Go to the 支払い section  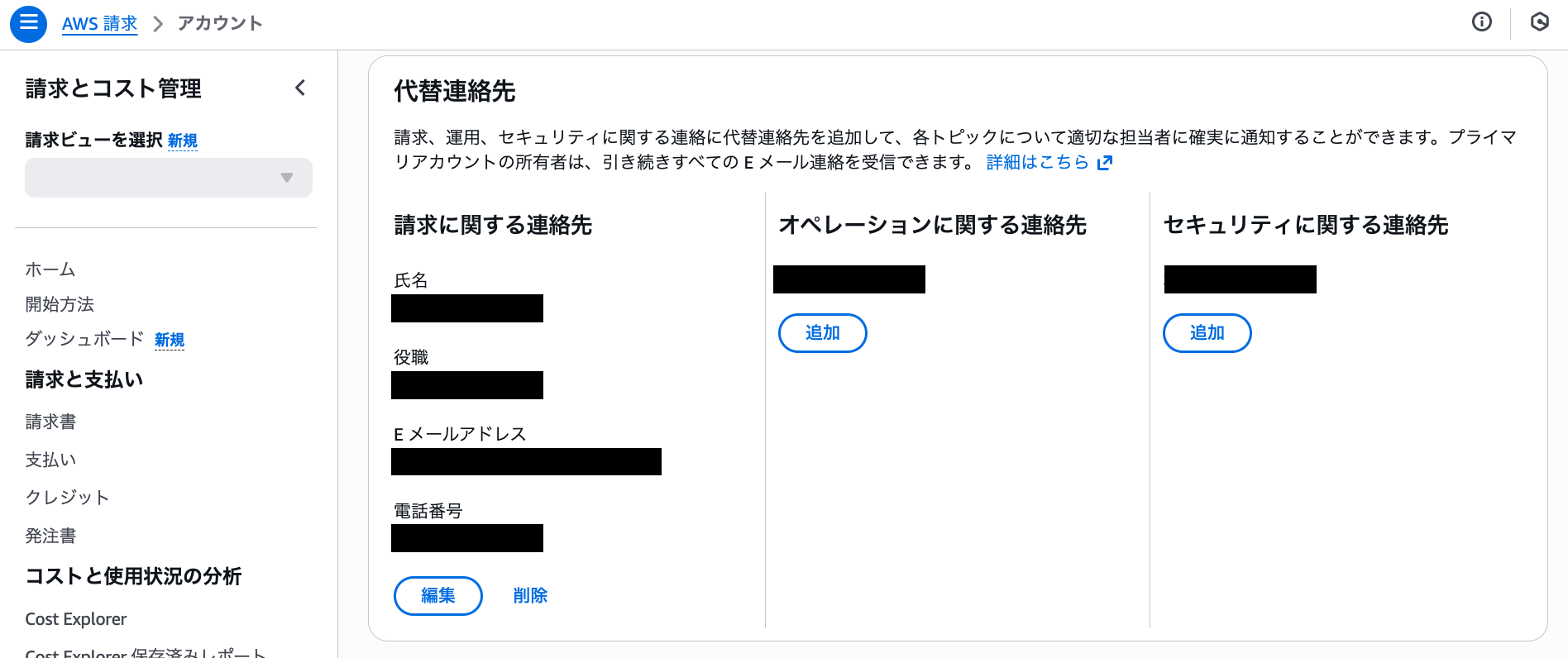(x=50, y=459)
